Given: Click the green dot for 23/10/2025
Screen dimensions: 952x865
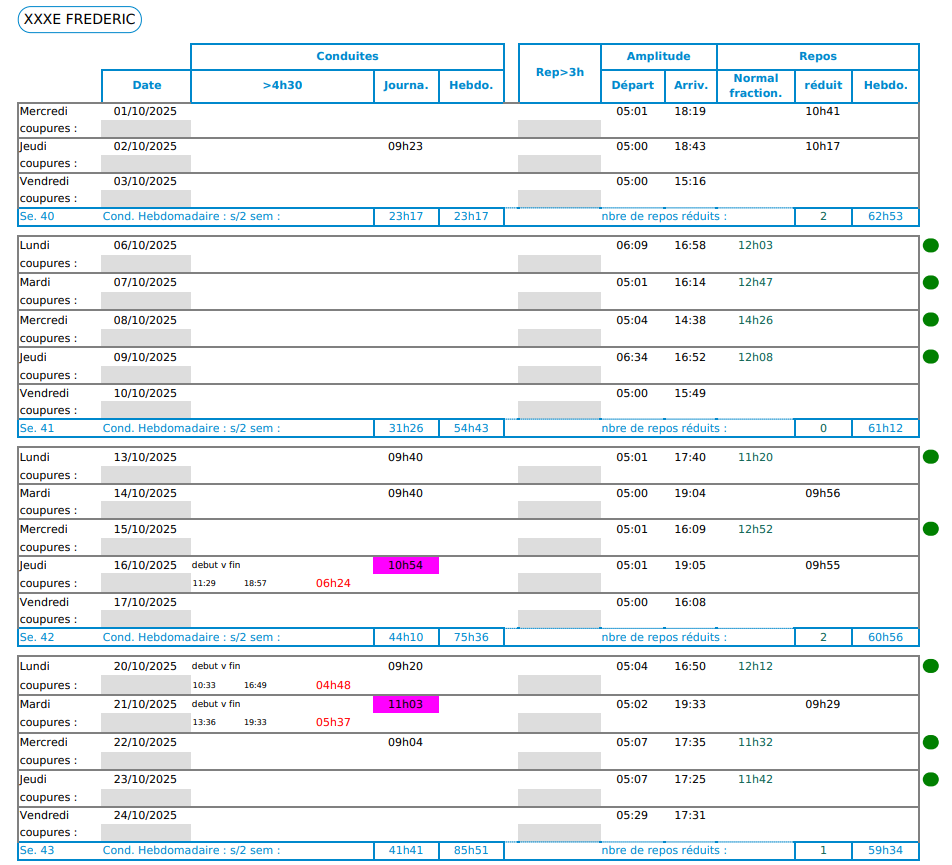Looking at the screenshot, I should (931, 779).
